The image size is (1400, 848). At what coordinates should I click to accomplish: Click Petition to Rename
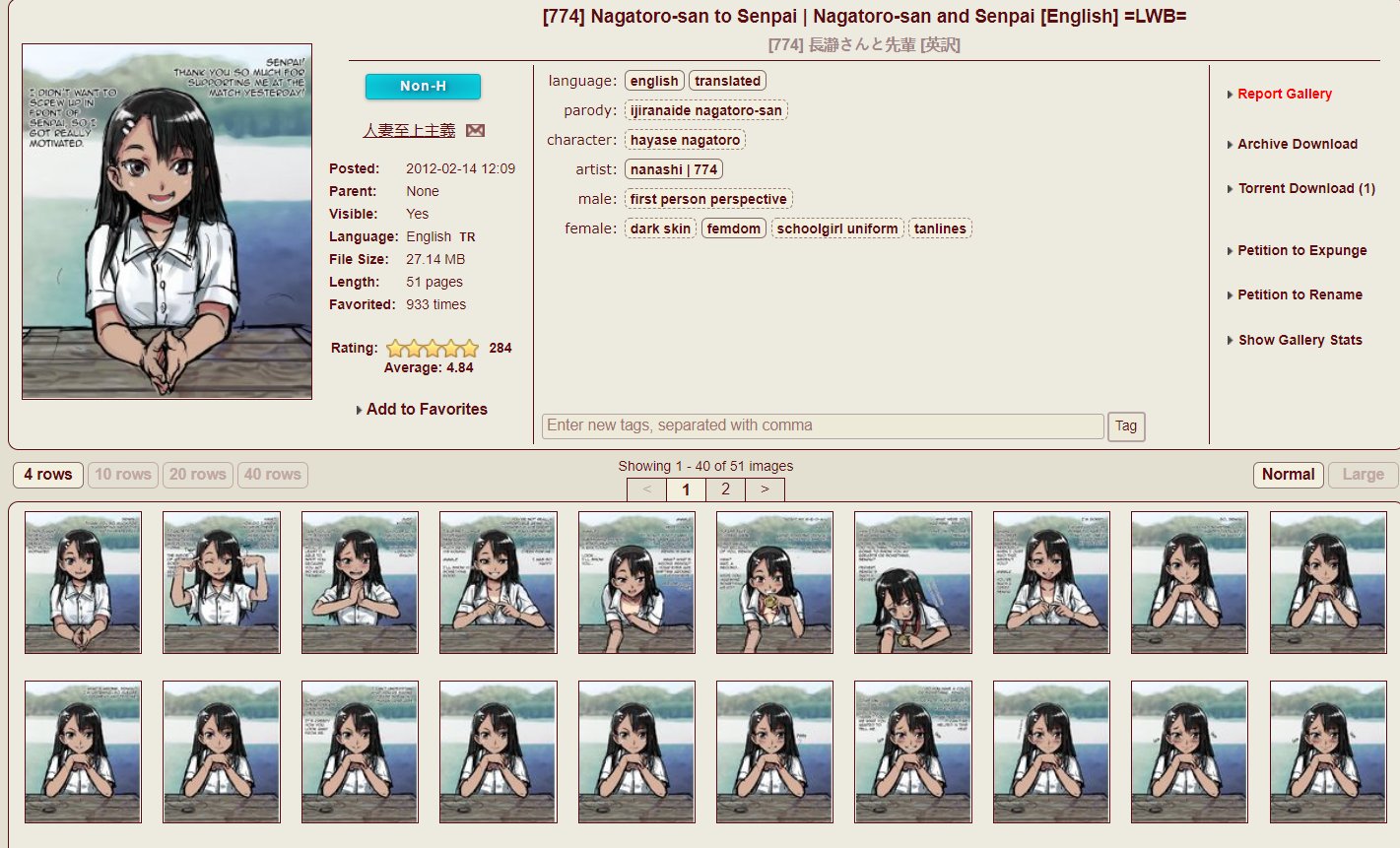[1300, 294]
